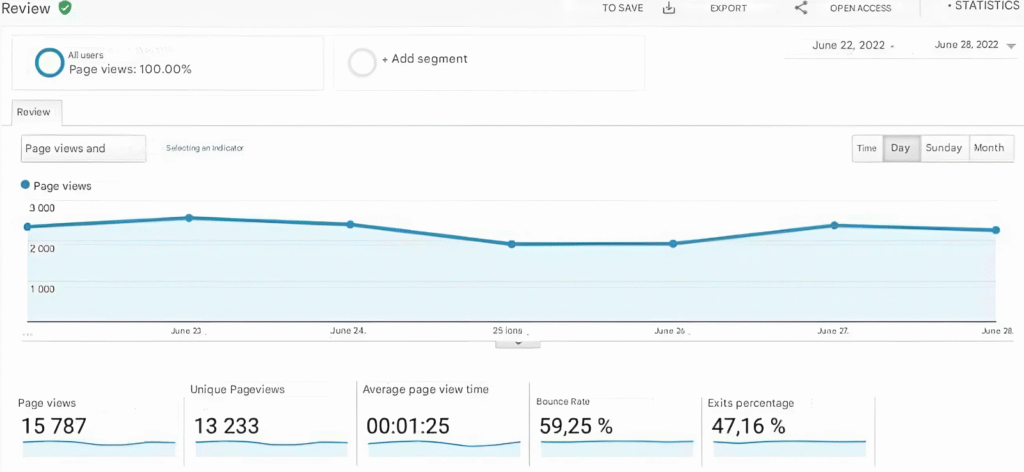Click the Page views 15 787 value
This screenshot has width=1024, height=472.
pyautogui.click(x=54, y=426)
